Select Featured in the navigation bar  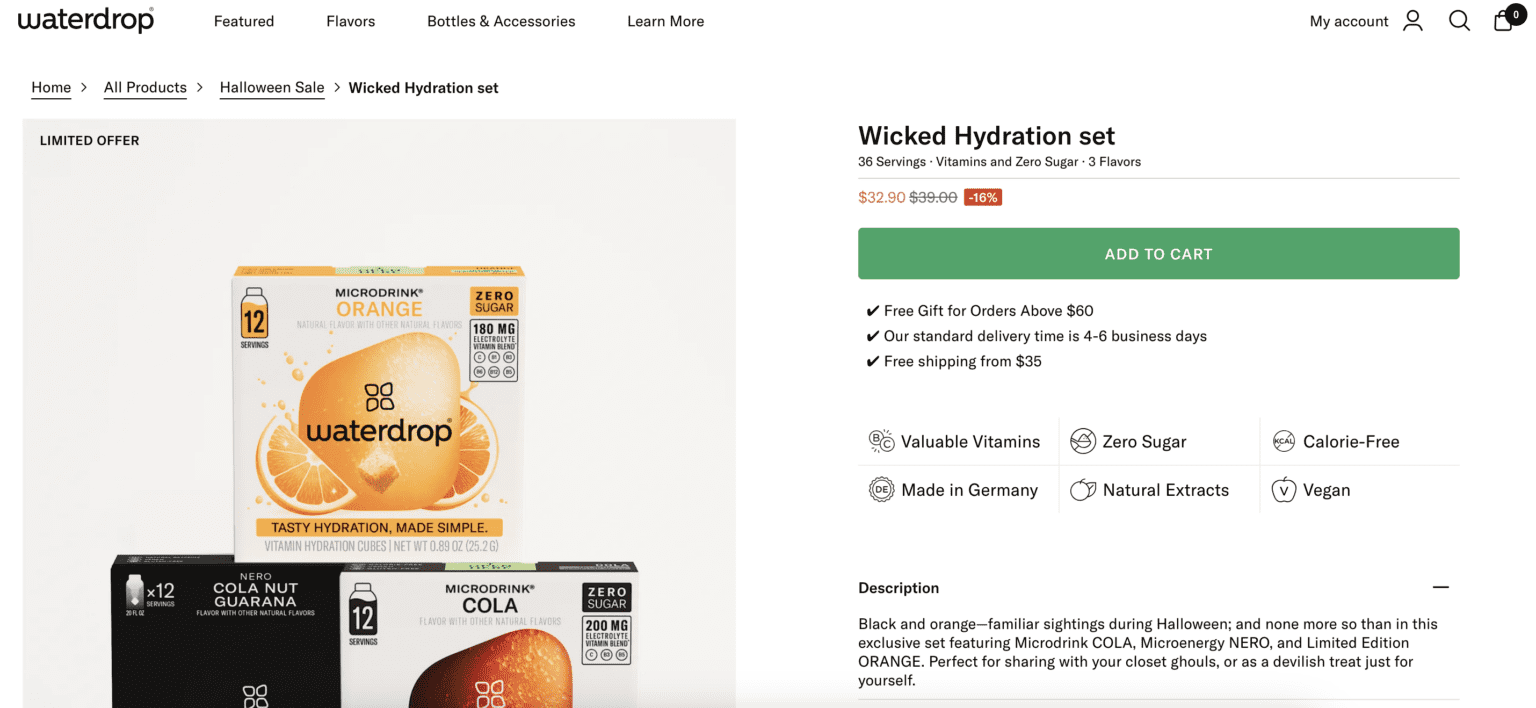pos(243,21)
